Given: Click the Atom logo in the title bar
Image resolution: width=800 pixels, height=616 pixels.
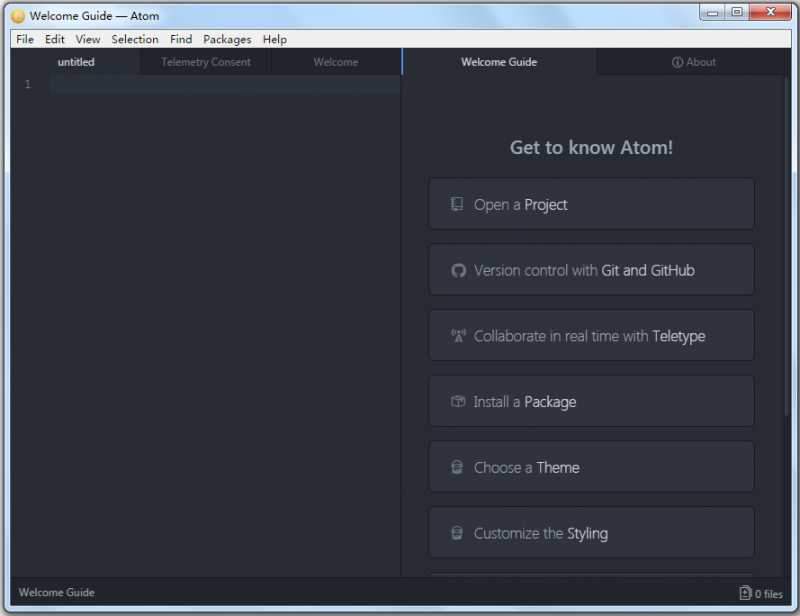Looking at the screenshot, I should [x=18, y=15].
